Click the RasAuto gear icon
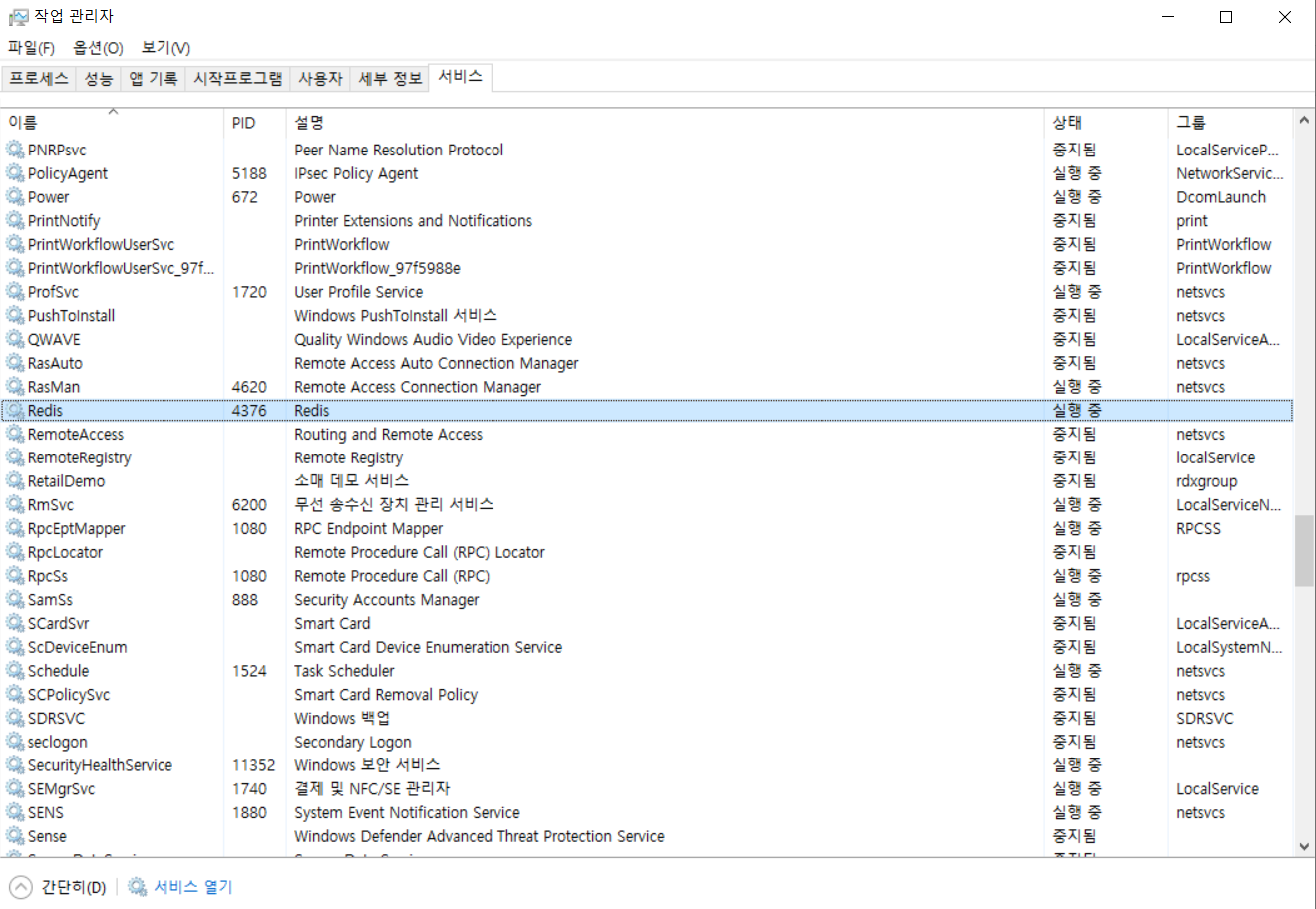Screen dimensions: 1316x909 (x=15, y=363)
